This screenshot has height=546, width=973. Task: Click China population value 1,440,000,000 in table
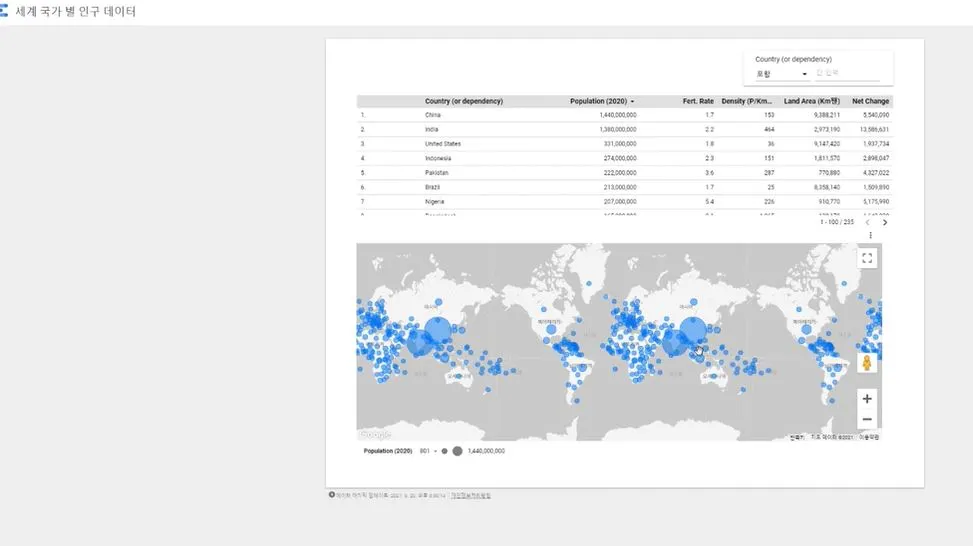[617, 115]
